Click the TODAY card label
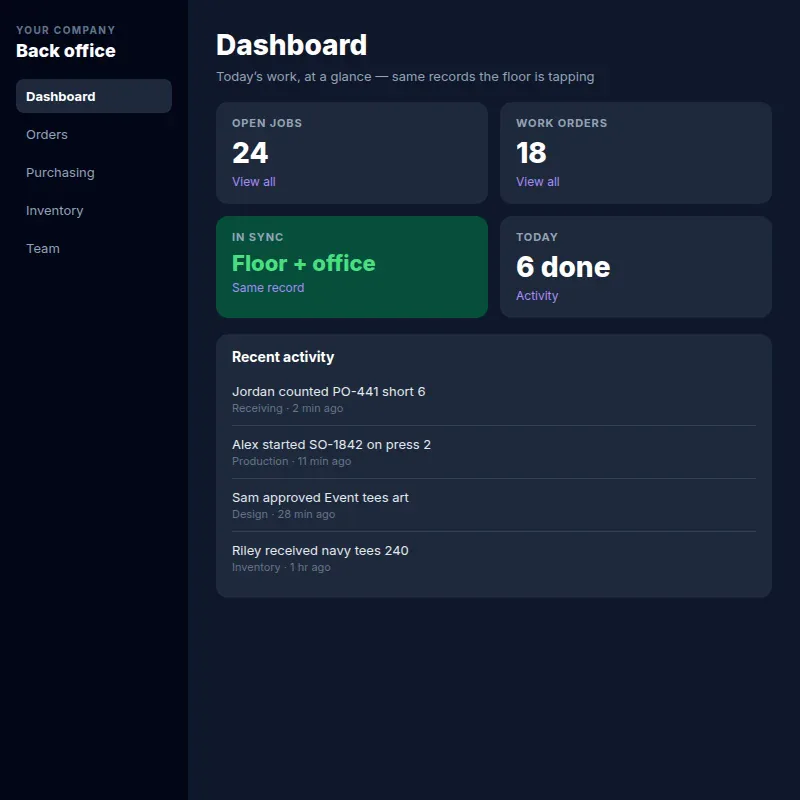This screenshot has height=800, width=800. 537,237
